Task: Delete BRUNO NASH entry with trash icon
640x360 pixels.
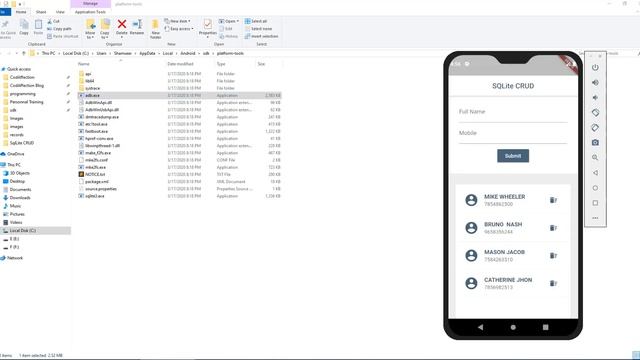Action: 553,228
